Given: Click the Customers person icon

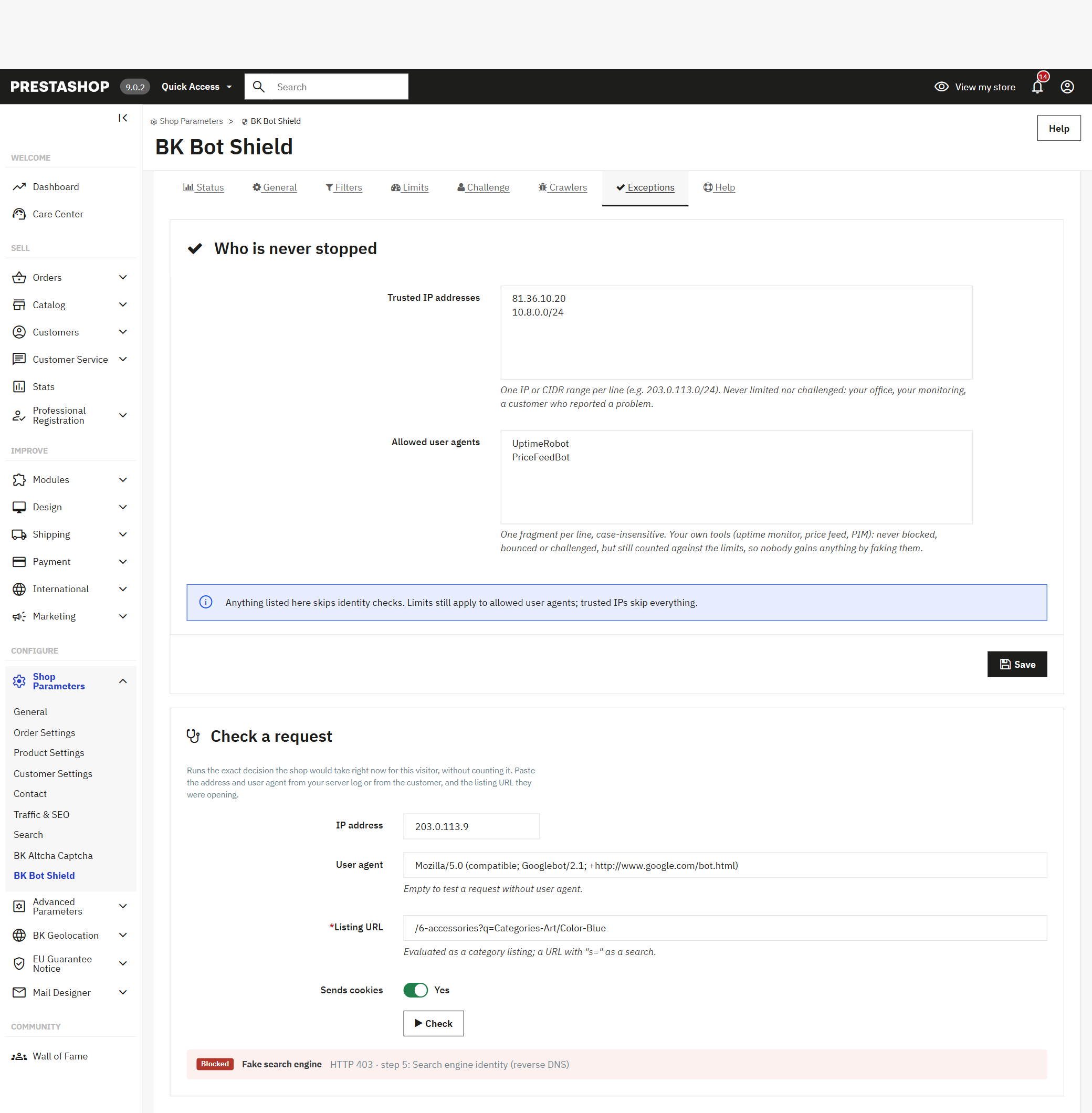Looking at the screenshot, I should 19,332.
